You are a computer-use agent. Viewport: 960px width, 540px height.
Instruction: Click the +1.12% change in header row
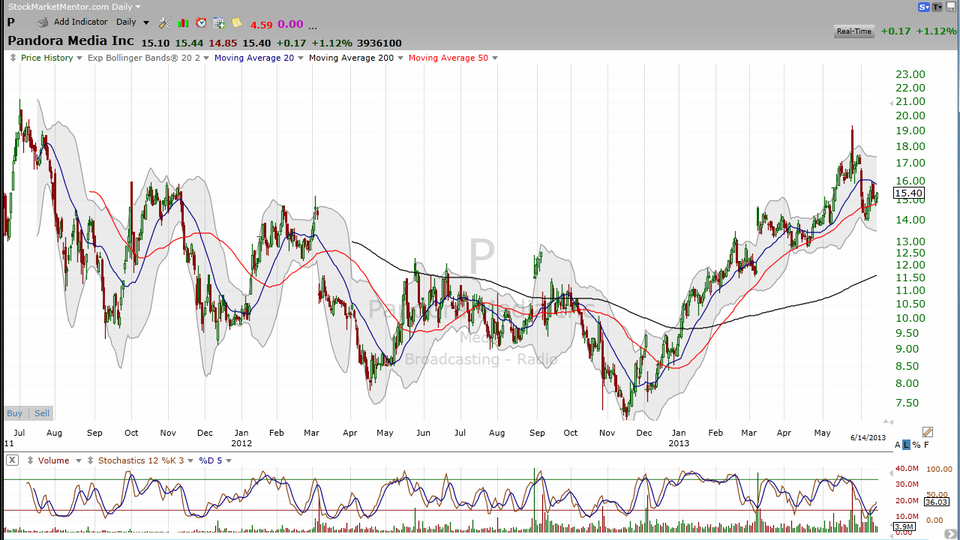[331, 43]
